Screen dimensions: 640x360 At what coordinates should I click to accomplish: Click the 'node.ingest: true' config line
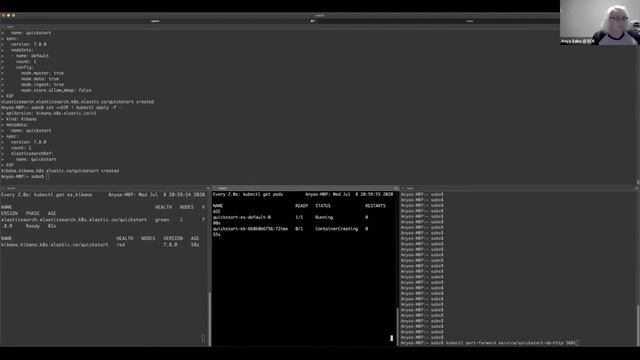(42, 84)
